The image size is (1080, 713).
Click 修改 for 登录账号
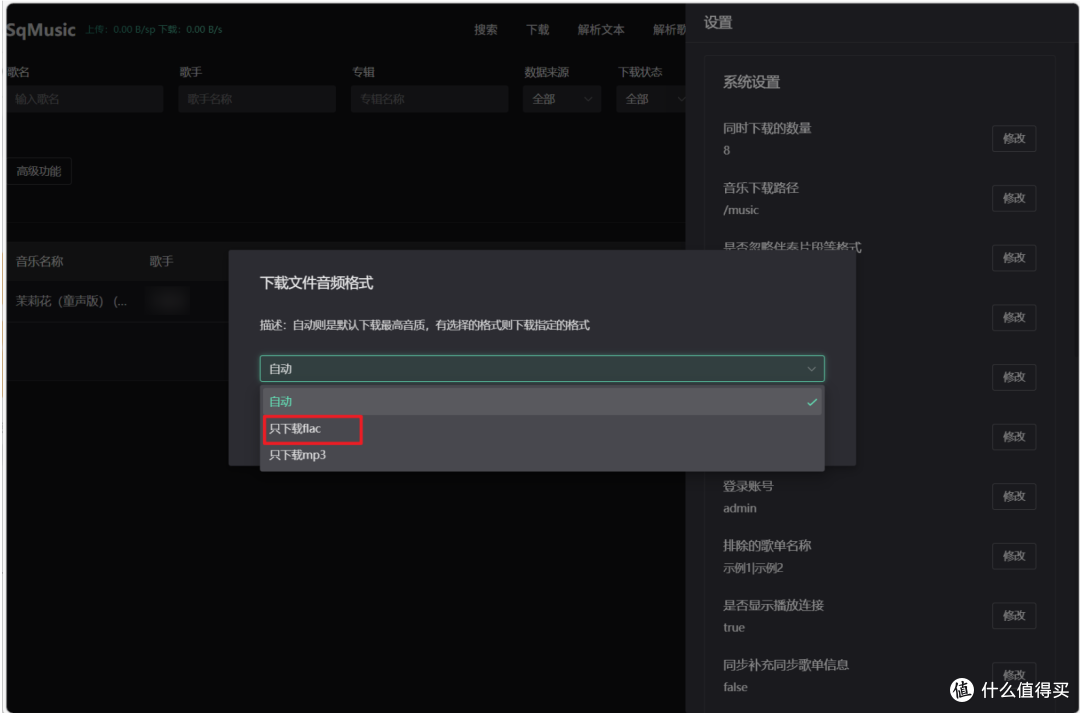(1014, 497)
